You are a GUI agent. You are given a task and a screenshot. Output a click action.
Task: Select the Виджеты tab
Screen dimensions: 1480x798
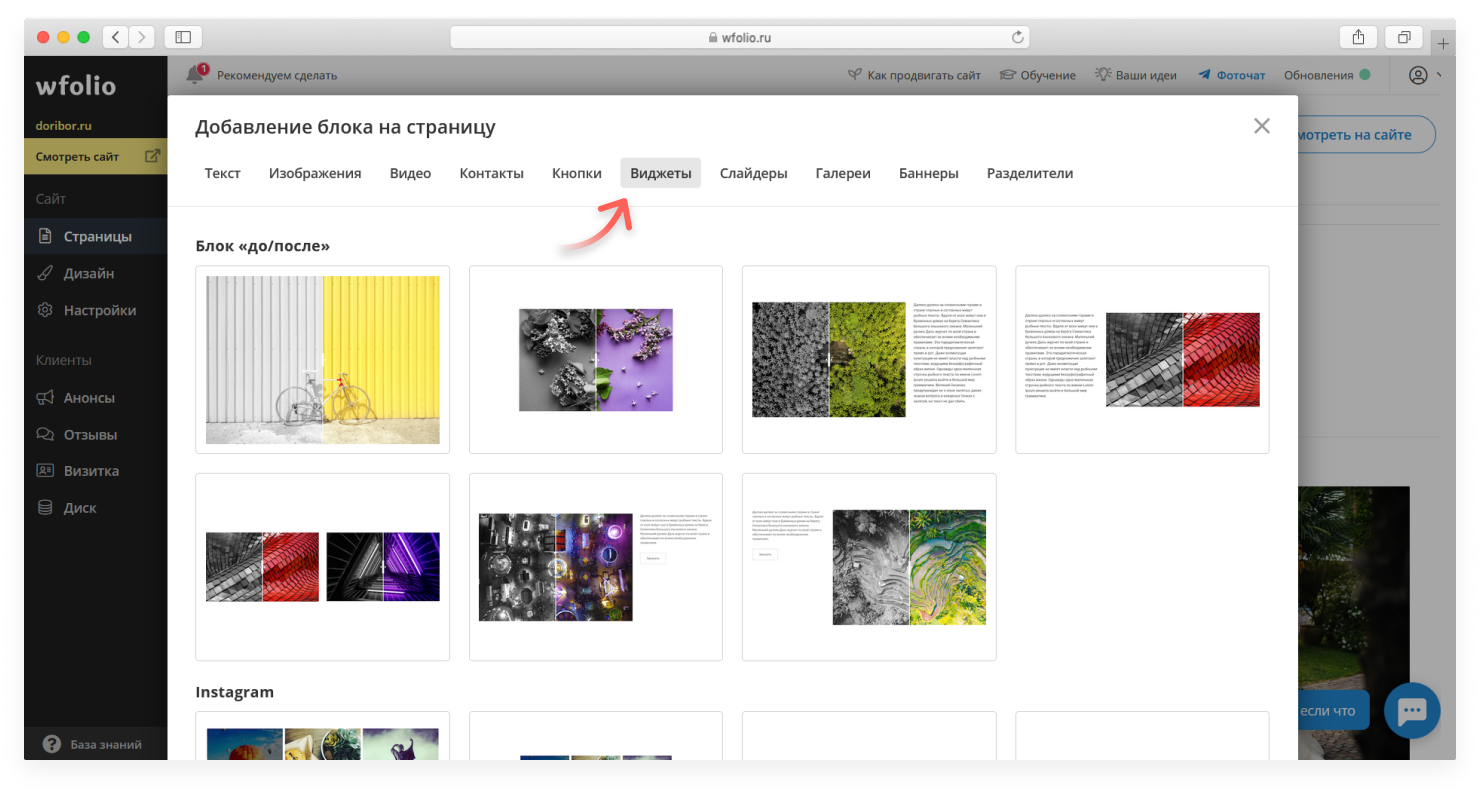click(x=660, y=173)
